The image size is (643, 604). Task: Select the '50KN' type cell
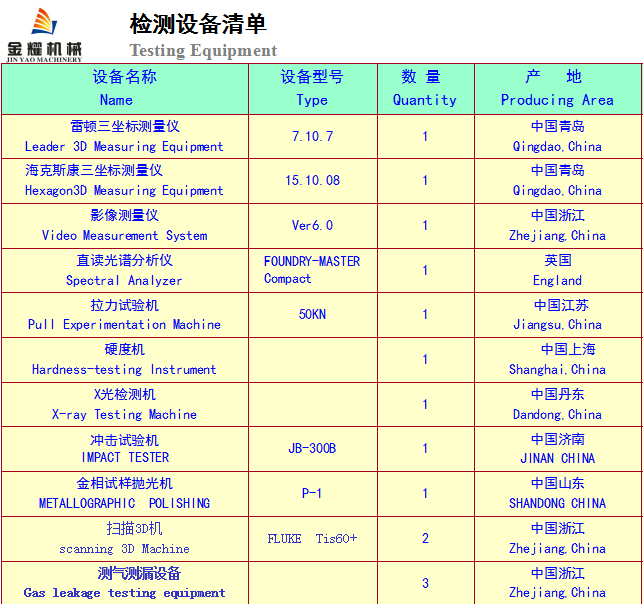click(312, 314)
